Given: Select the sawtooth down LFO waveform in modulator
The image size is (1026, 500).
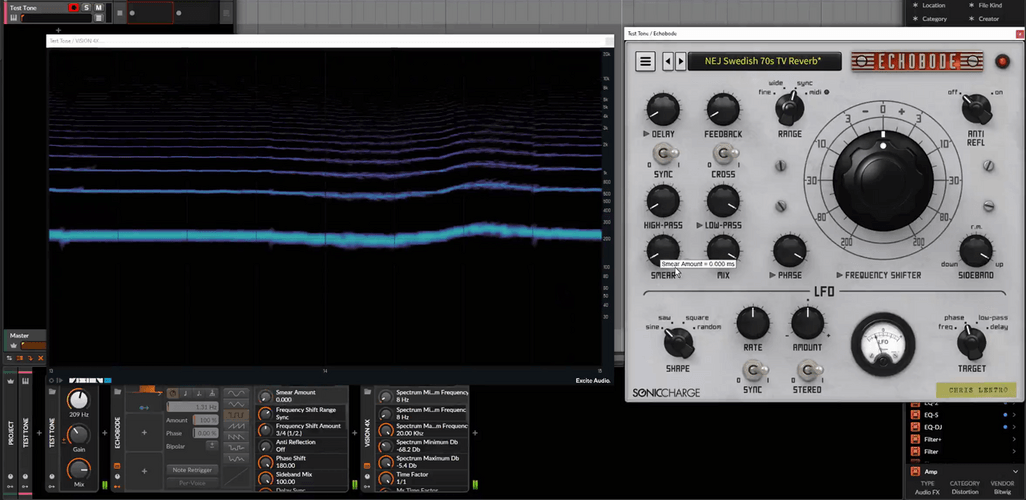Looking at the screenshot, I should 236,437.
